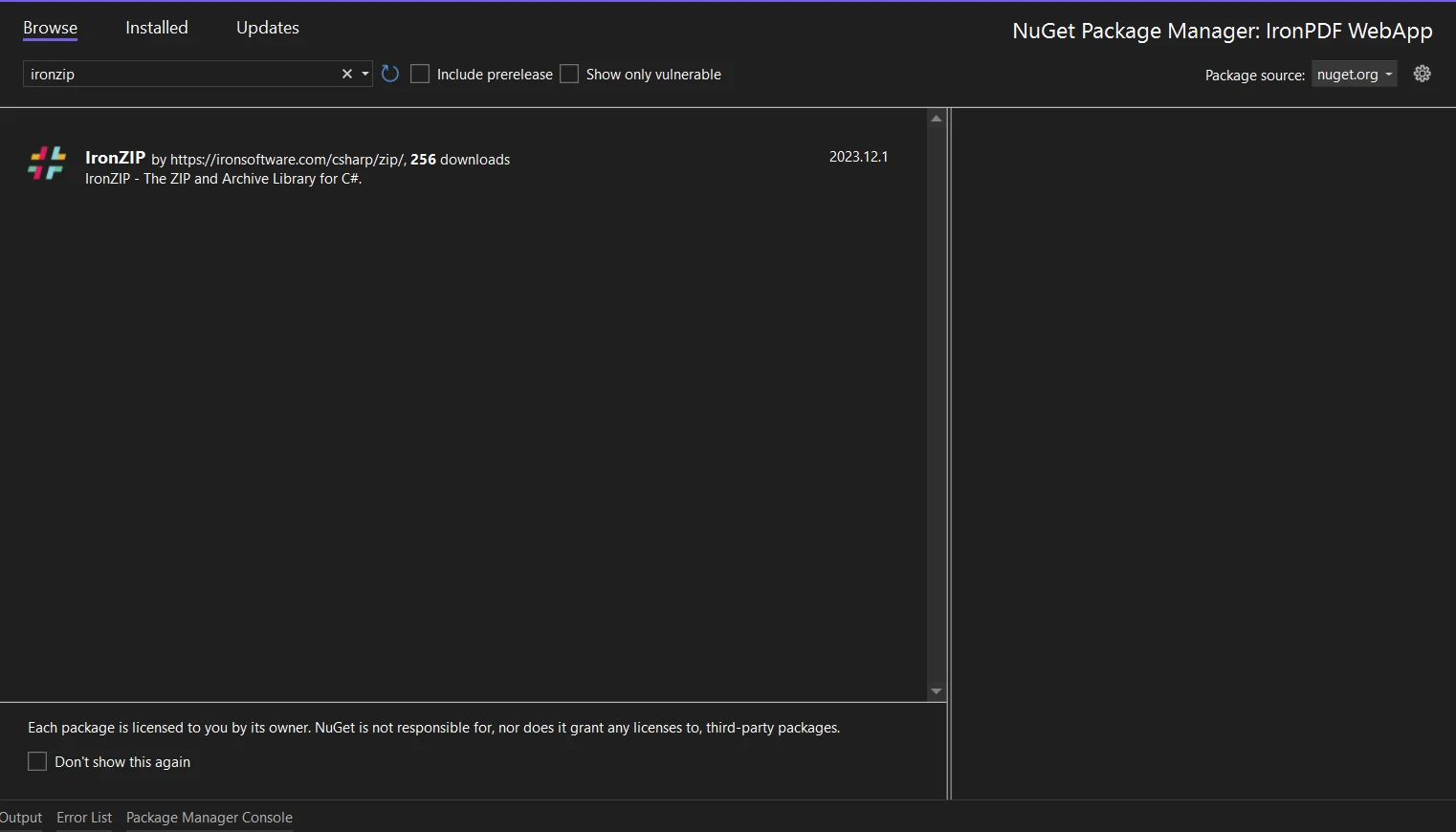The image size is (1456, 832).
Task: Click the 2023.12.1 version of IronZIP
Action: point(858,157)
